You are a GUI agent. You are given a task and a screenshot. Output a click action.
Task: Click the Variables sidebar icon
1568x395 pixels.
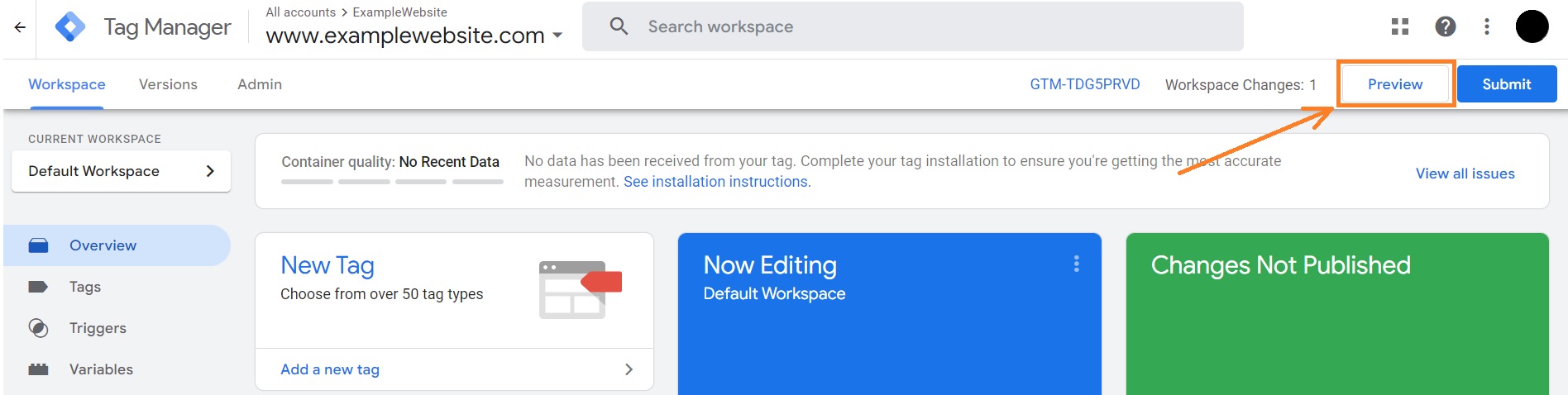pyautogui.click(x=38, y=369)
